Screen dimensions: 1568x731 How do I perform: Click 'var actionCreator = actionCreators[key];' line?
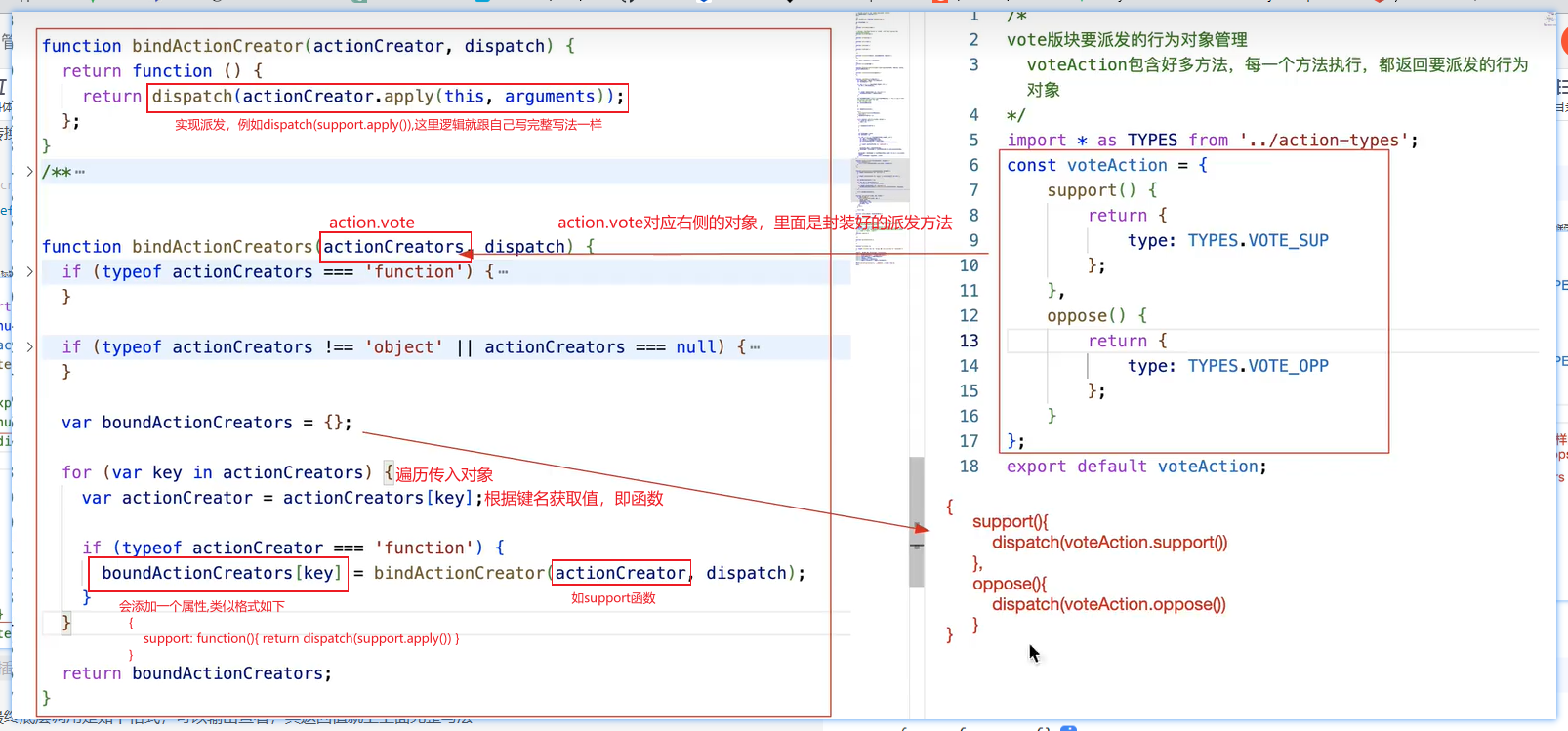(x=283, y=498)
